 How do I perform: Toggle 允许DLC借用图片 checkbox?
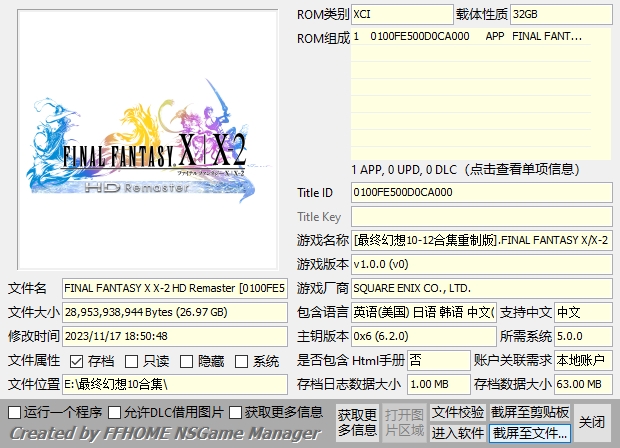115,412
